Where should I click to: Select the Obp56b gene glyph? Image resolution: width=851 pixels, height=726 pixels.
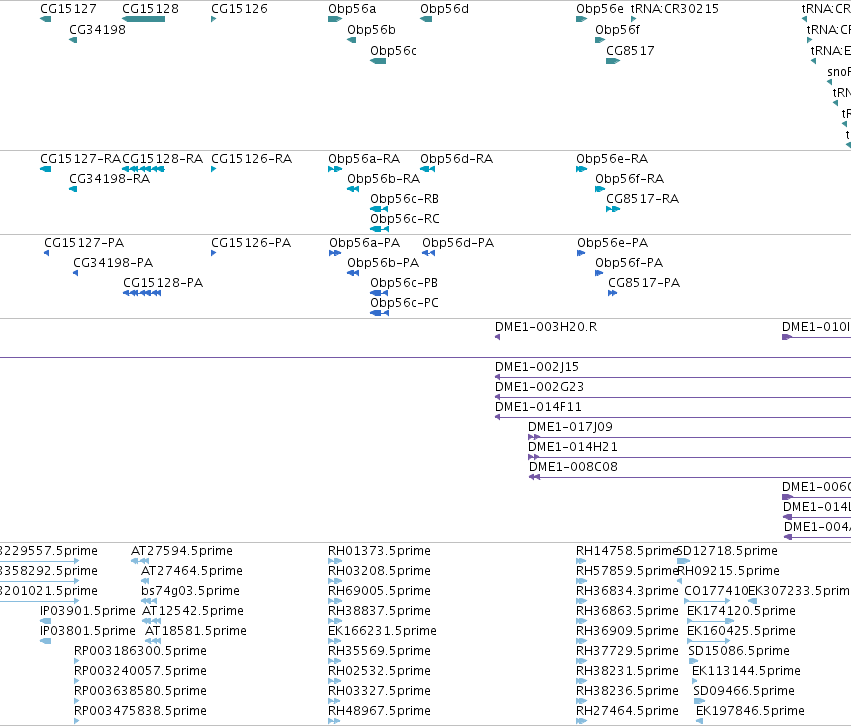click(x=352, y=40)
